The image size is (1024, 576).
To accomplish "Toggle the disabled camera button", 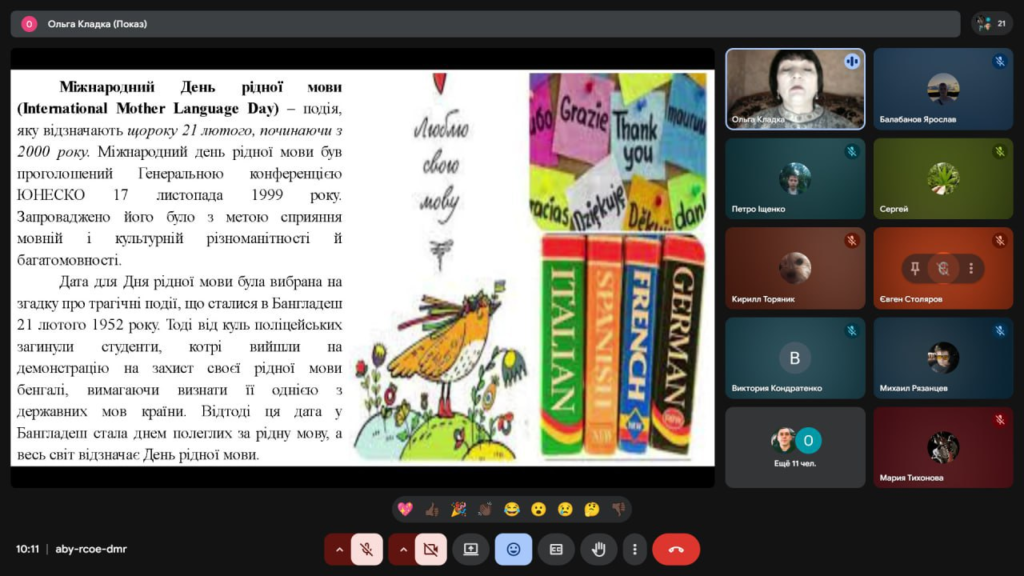I will tap(431, 549).
